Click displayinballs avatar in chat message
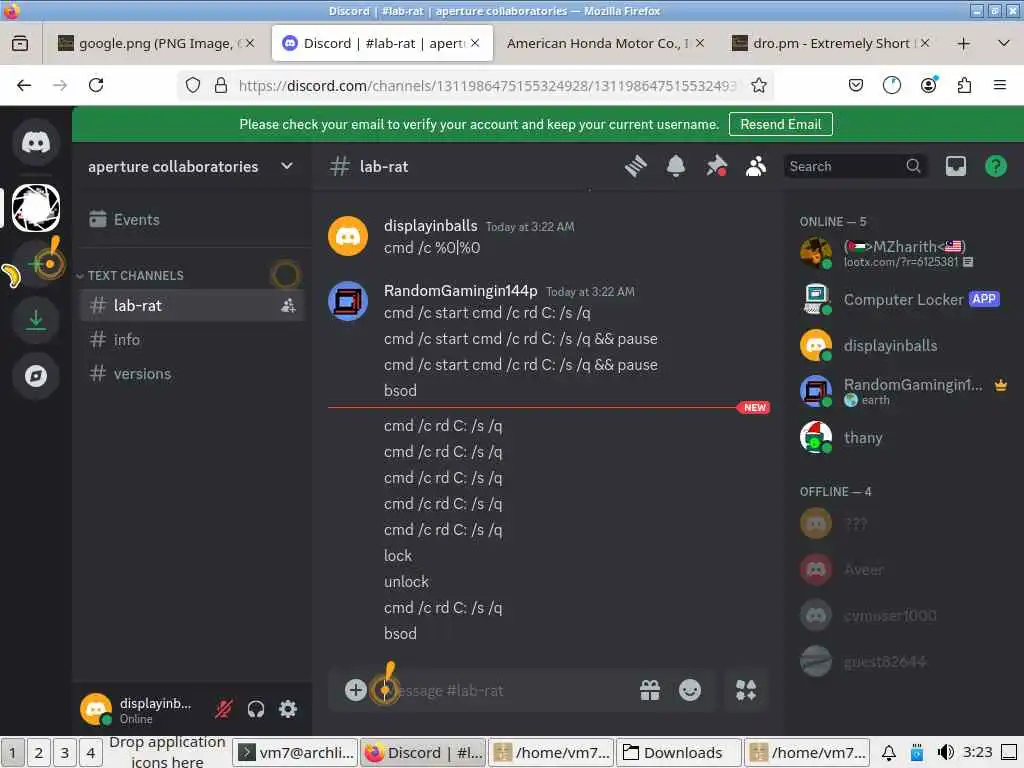 tap(347, 236)
